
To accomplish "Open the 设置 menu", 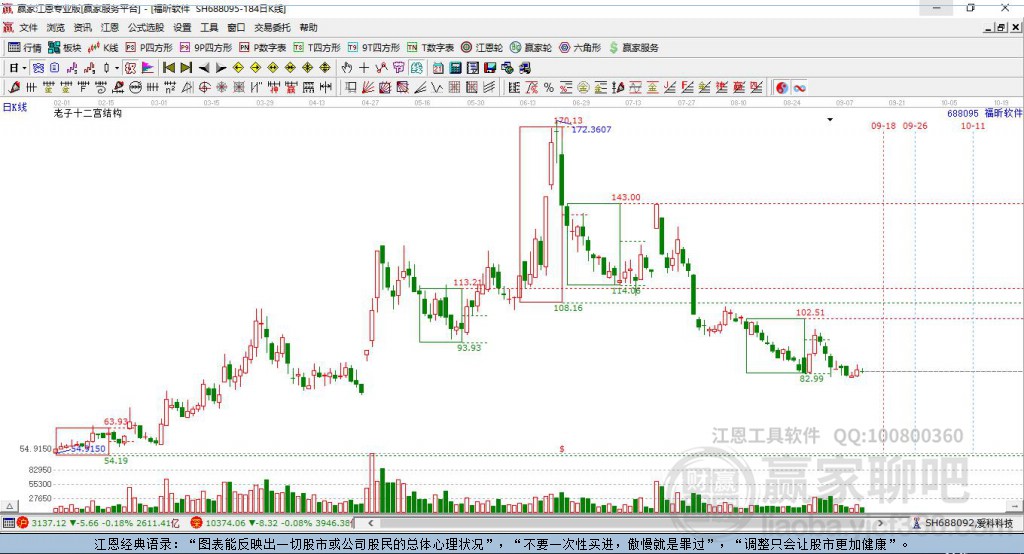I will coord(182,27).
